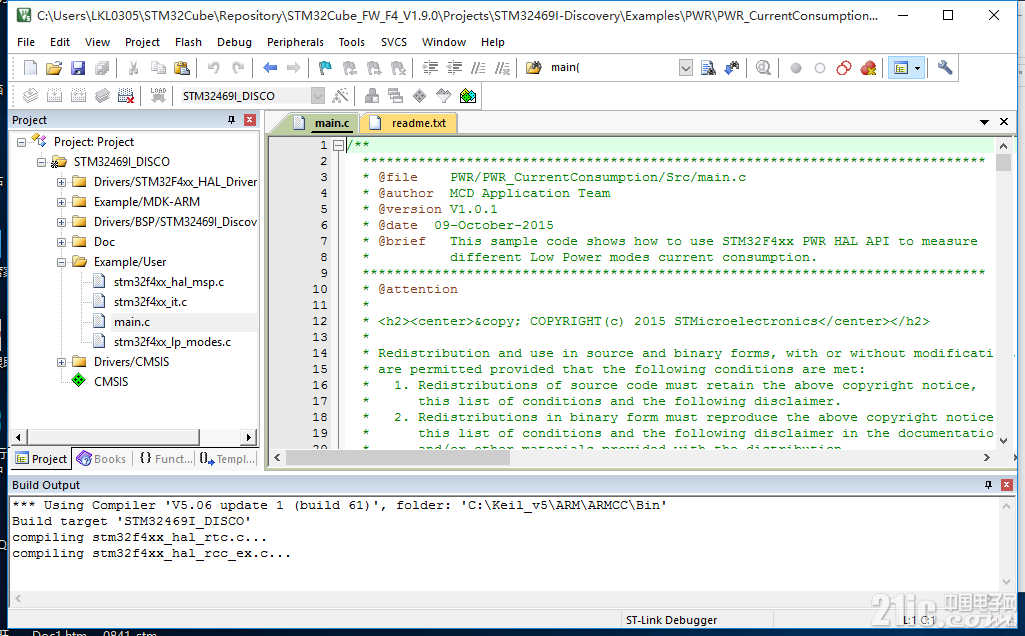
Task: Click the Copy icon in the toolbar
Action: point(158,68)
